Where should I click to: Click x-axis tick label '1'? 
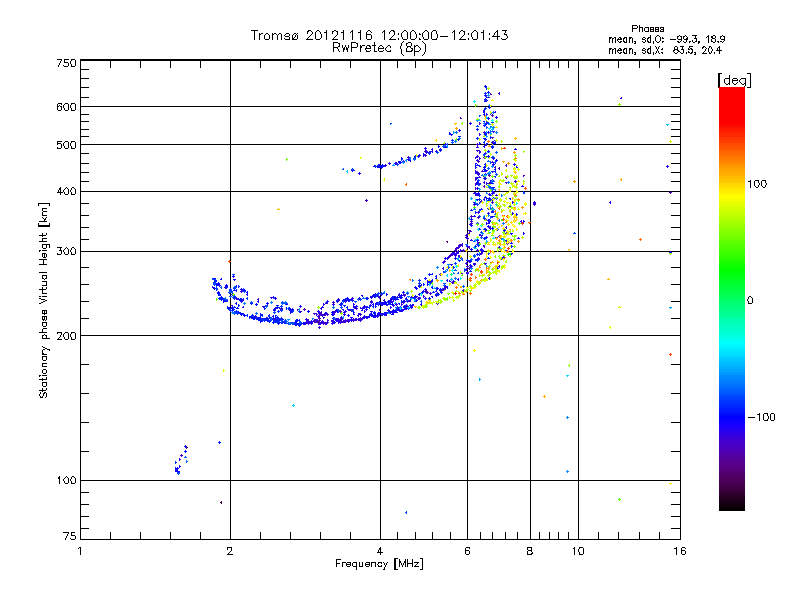point(80,551)
